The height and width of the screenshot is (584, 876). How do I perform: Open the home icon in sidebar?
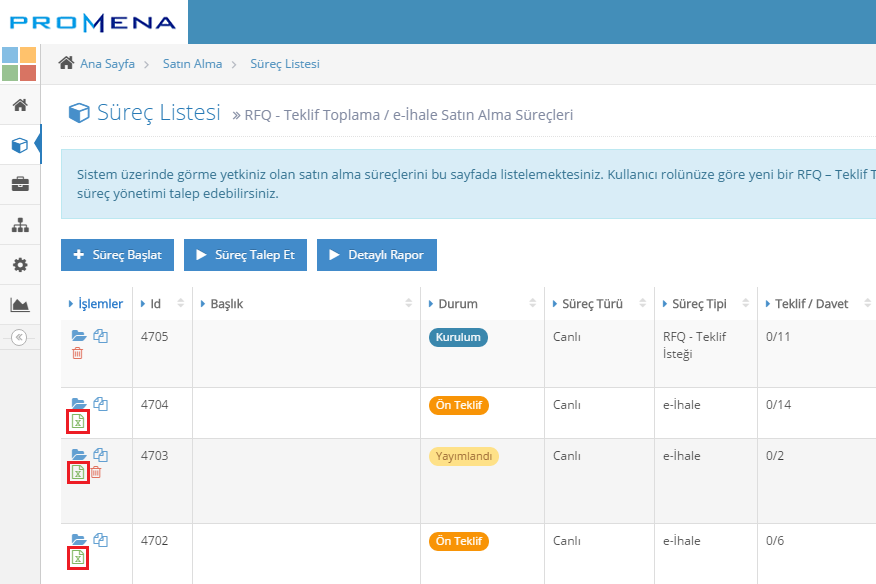[20, 105]
